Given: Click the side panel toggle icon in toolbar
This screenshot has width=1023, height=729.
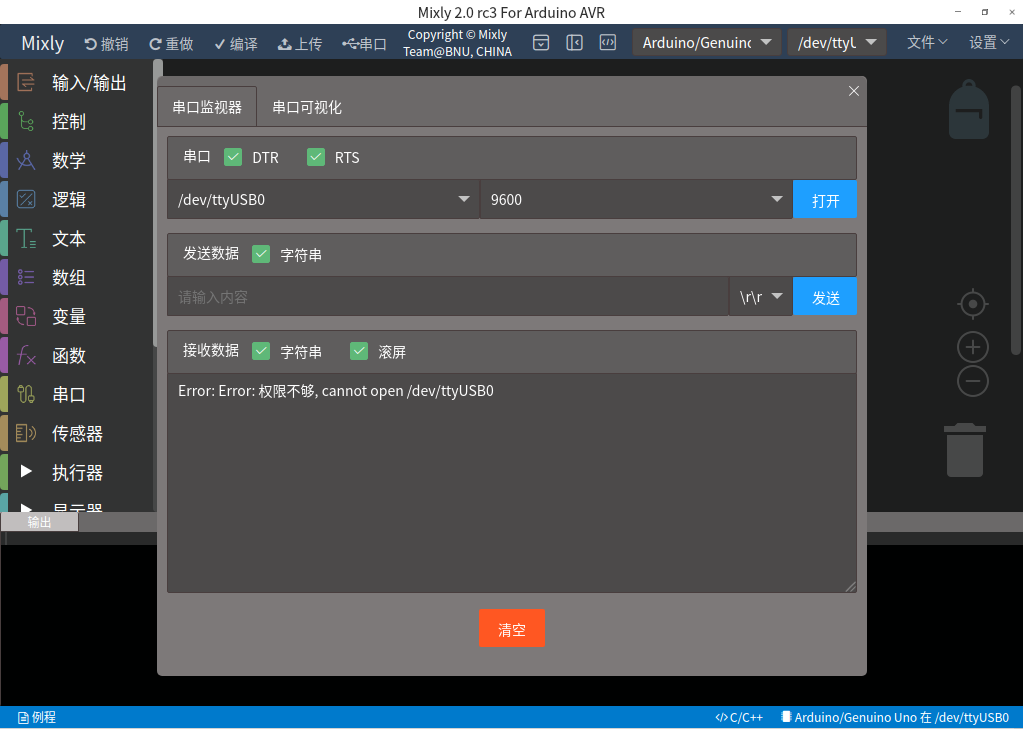Looking at the screenshot, I should pyautogui.click(x=574, y=43).
